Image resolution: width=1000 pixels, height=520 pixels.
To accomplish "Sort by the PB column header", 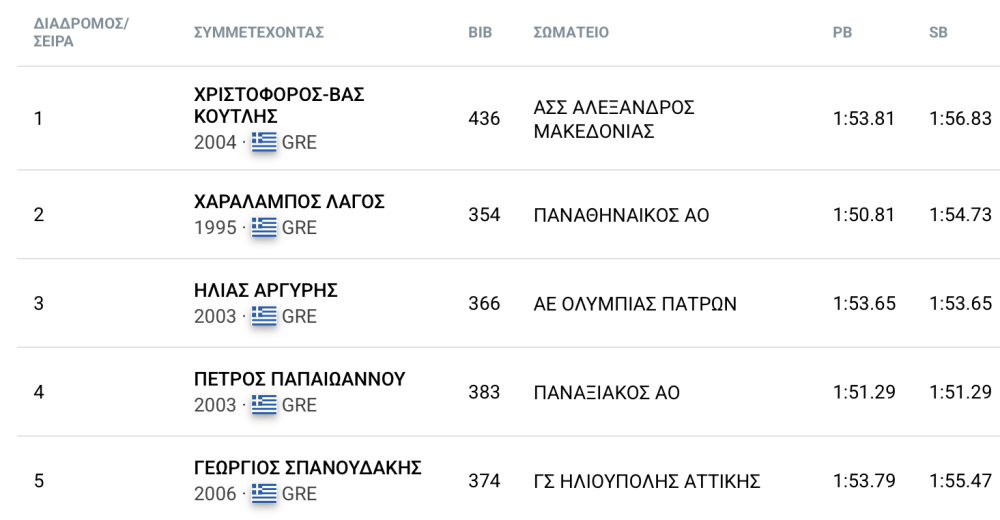I will [x=842, y=33].
